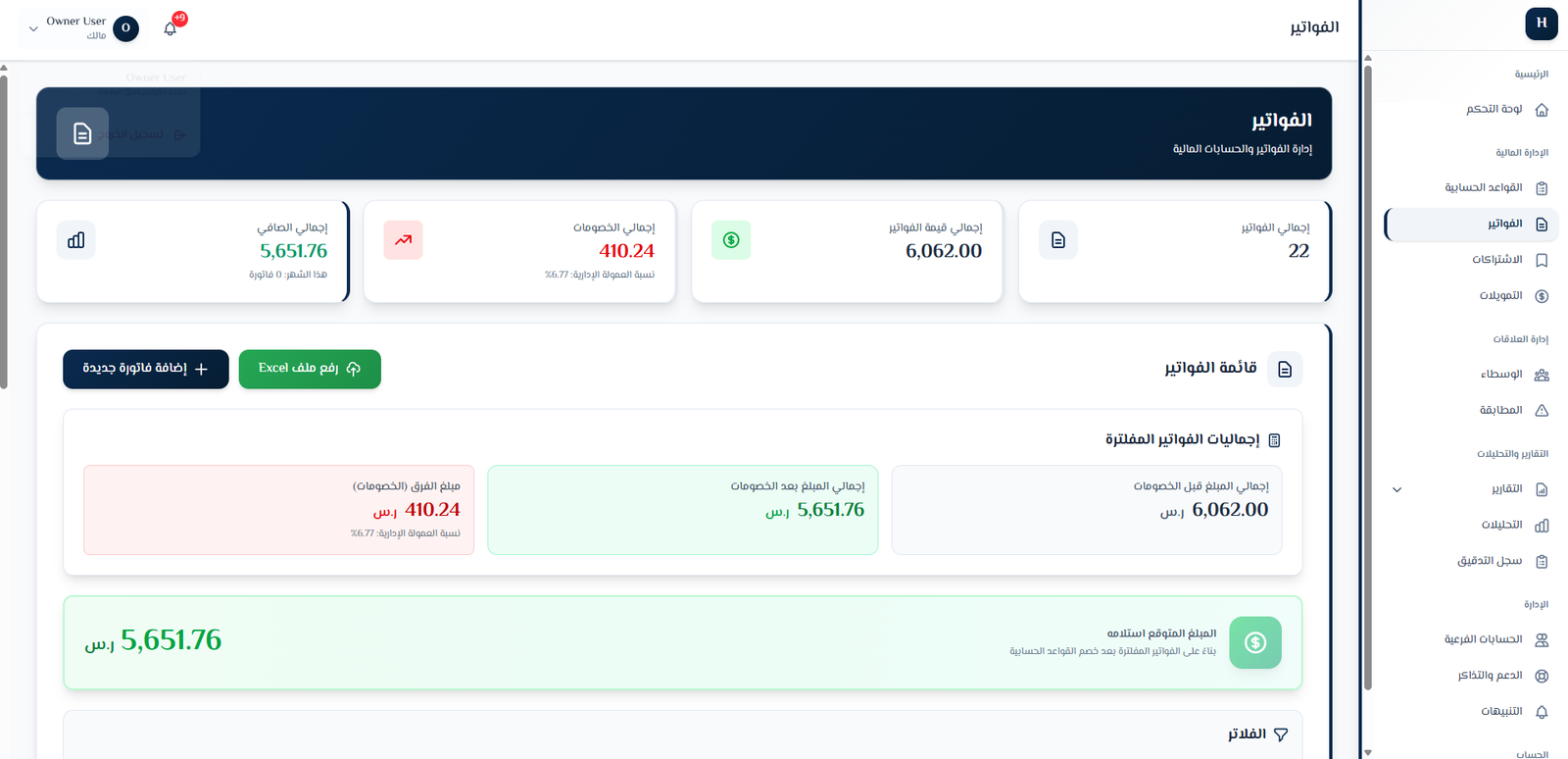Expand the التقارير reports submenu chevron
Viewport: 1568px width, 759px height.
(x=1397, y=489)
